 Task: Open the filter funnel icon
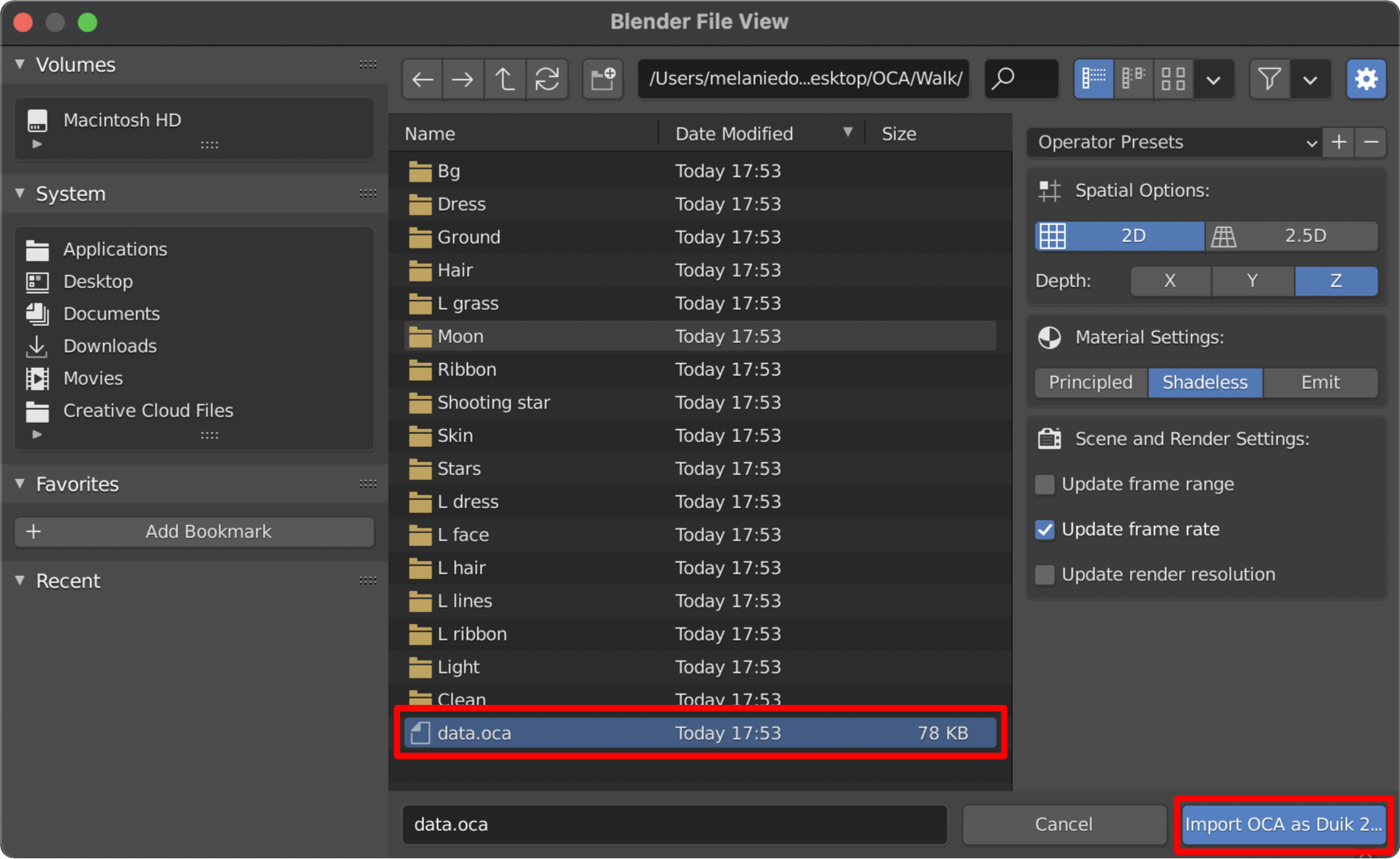pyautogui.click(x=1269, y=78)
